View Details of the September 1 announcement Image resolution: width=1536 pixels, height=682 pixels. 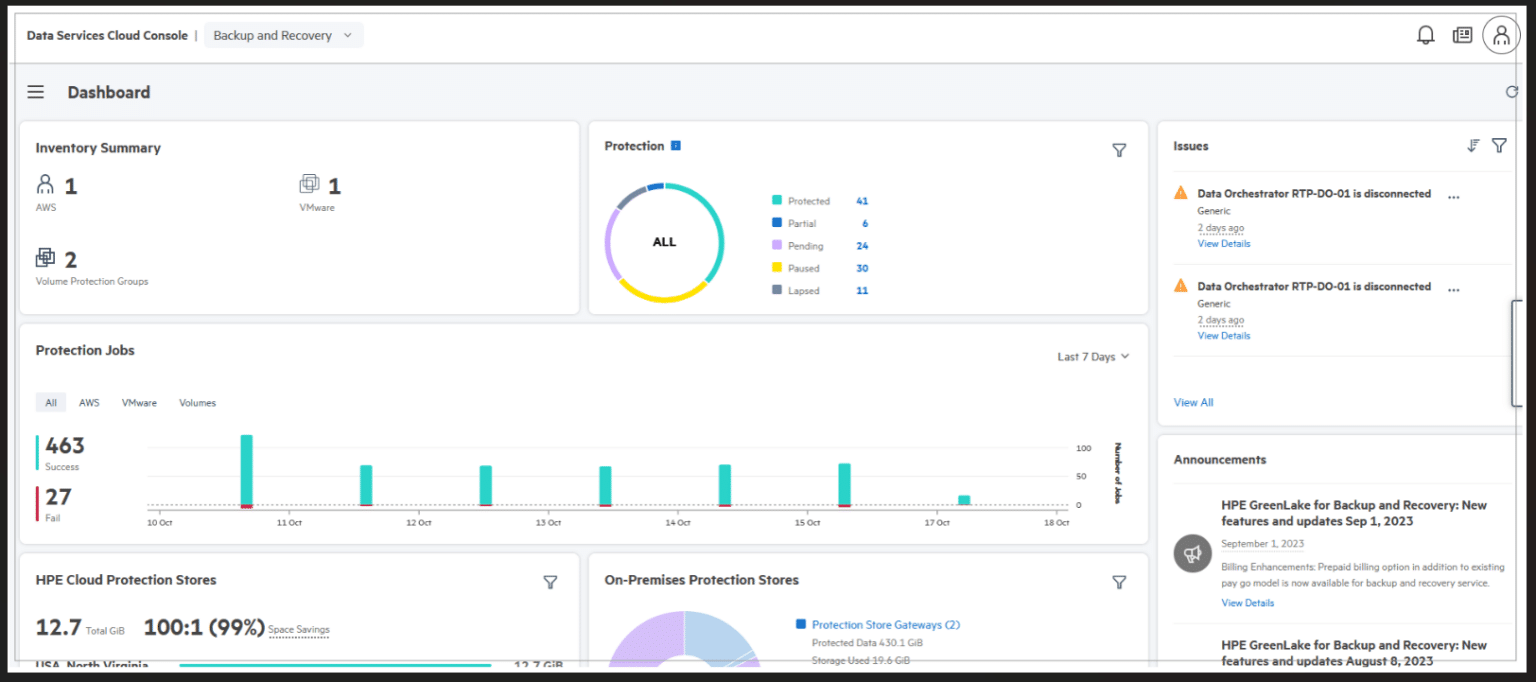[x=1248, y=603]
